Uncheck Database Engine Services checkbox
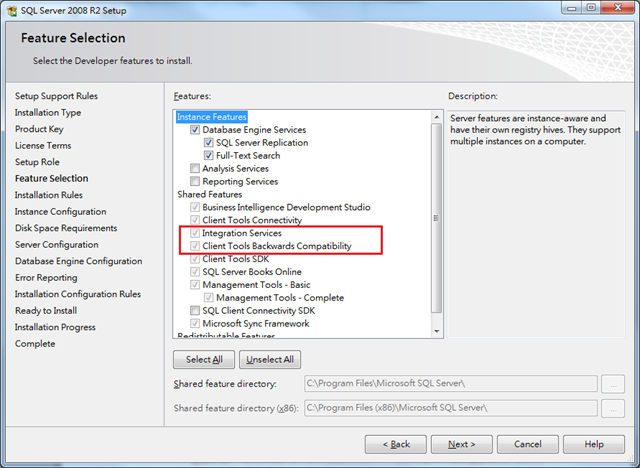640x468 pixels. point(195,130)
